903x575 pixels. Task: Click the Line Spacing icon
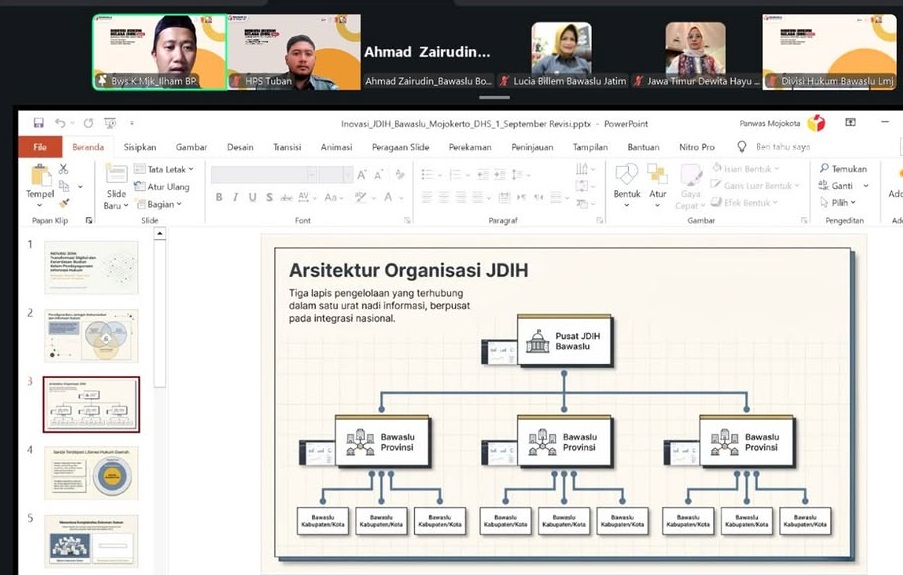tap(520, 175)
